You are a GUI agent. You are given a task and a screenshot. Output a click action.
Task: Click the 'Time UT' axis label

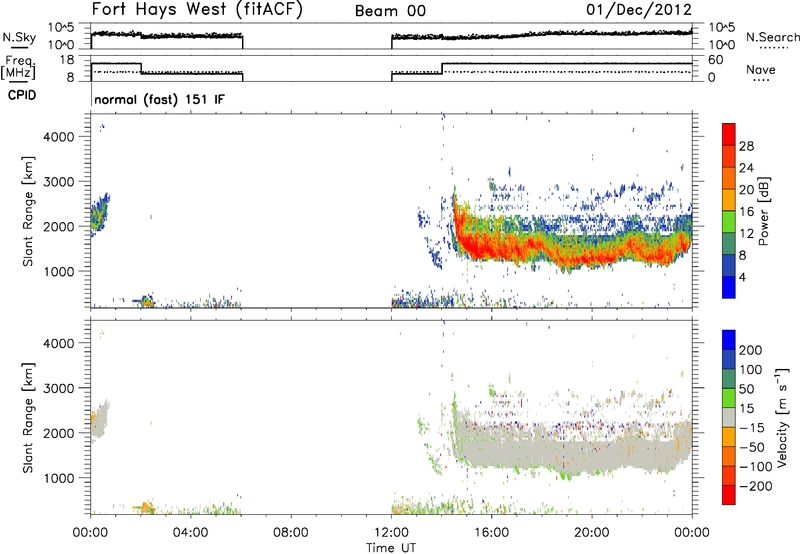[391, 548]
